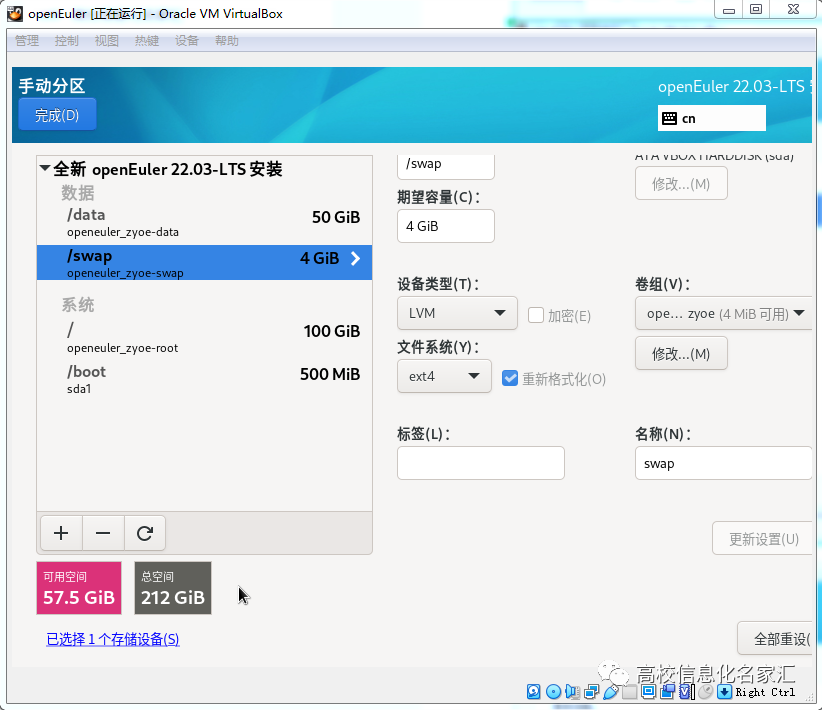
Task: Click the USB devices status icon
Action: point(611,691)
